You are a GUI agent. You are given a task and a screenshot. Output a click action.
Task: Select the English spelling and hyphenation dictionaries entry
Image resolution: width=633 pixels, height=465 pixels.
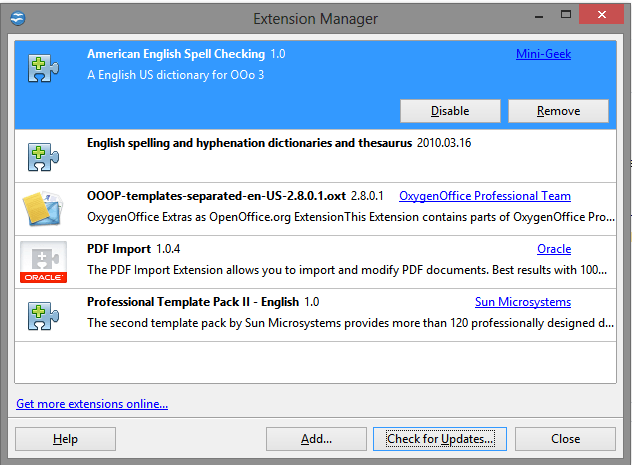pyautogui.click(x=315, y=156)
